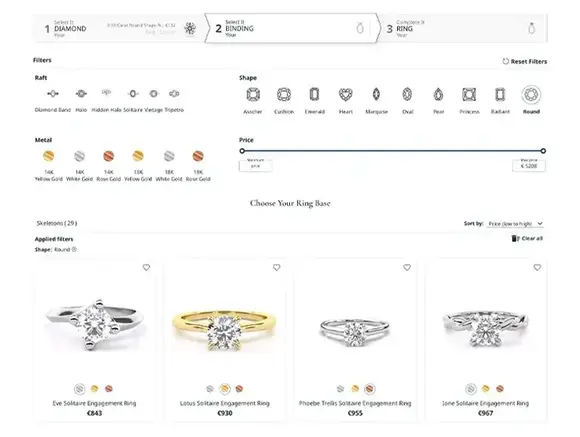
Task: Filter by 14K Rose Gold metal
Action: tap(108, 156)
